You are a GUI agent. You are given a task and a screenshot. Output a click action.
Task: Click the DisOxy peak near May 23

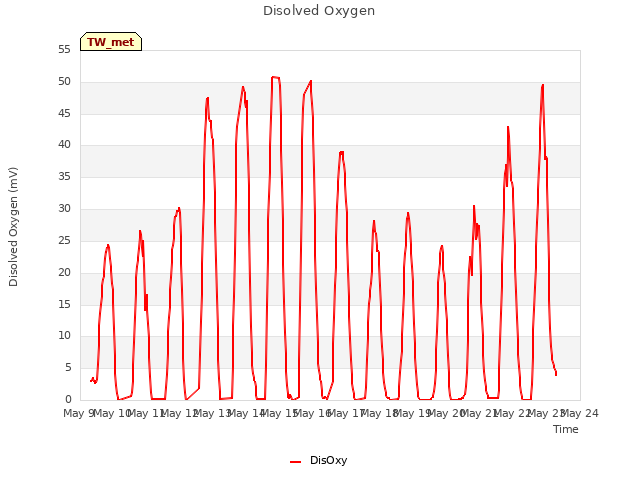[542, 85]
